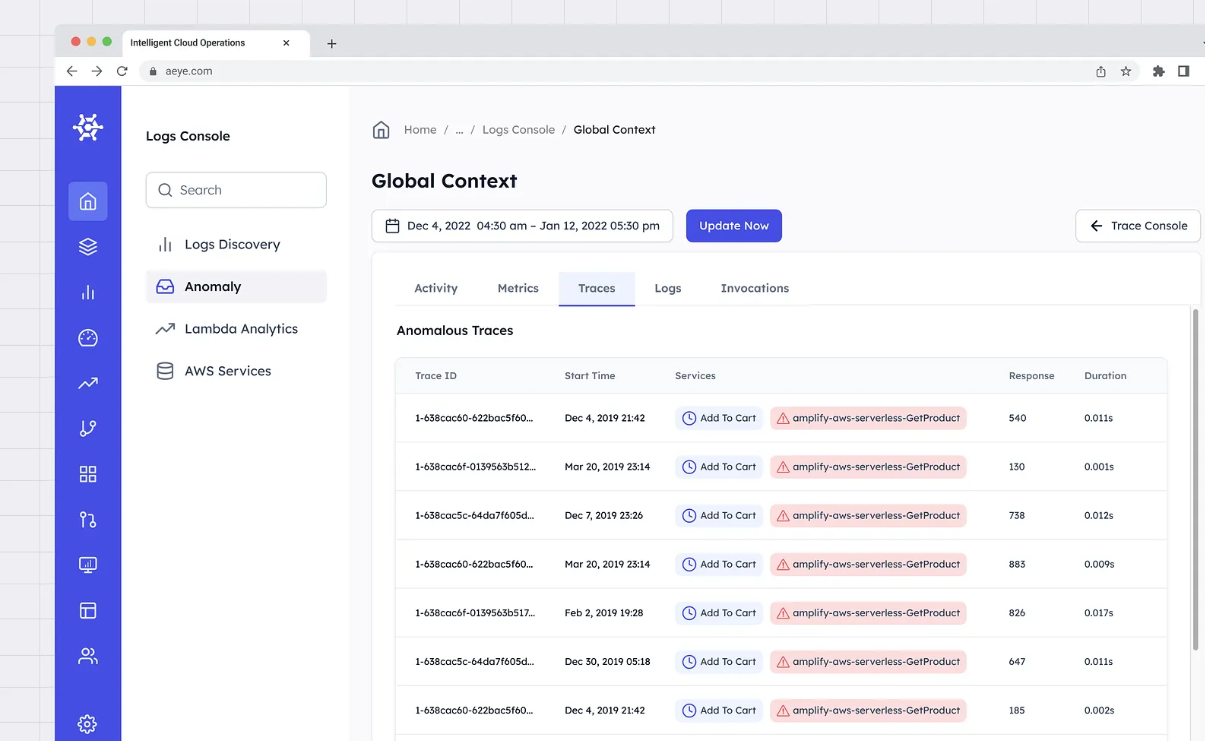Select the four-squares grid icon in sidebar

tap(88, 474)
